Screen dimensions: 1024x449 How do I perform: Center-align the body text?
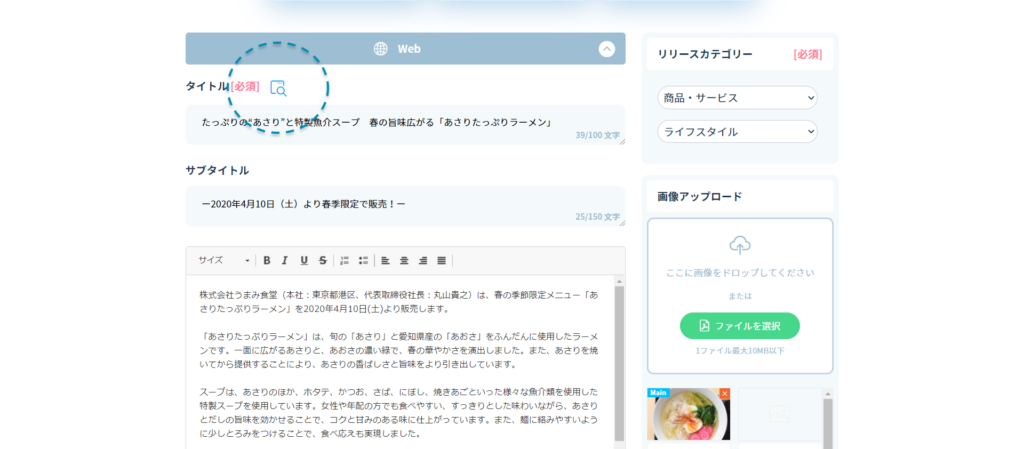404,260
